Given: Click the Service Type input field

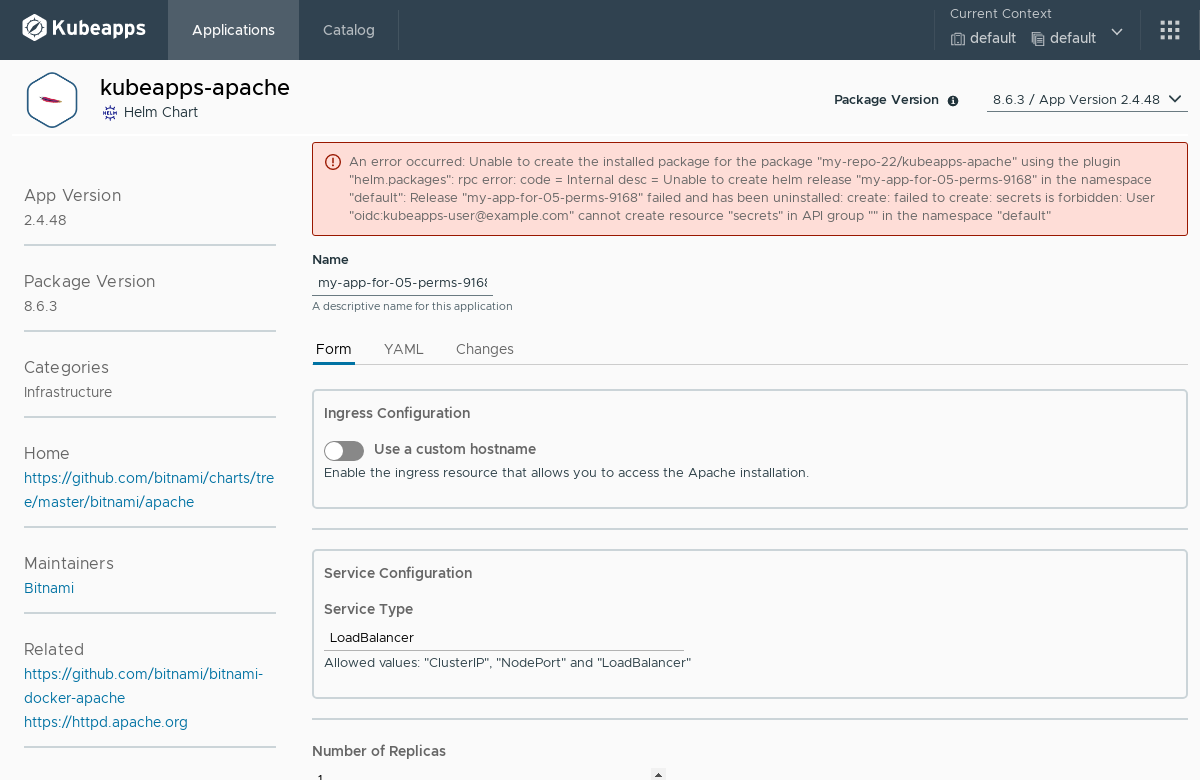Looking at the screenshot, I should pos(504,638).
